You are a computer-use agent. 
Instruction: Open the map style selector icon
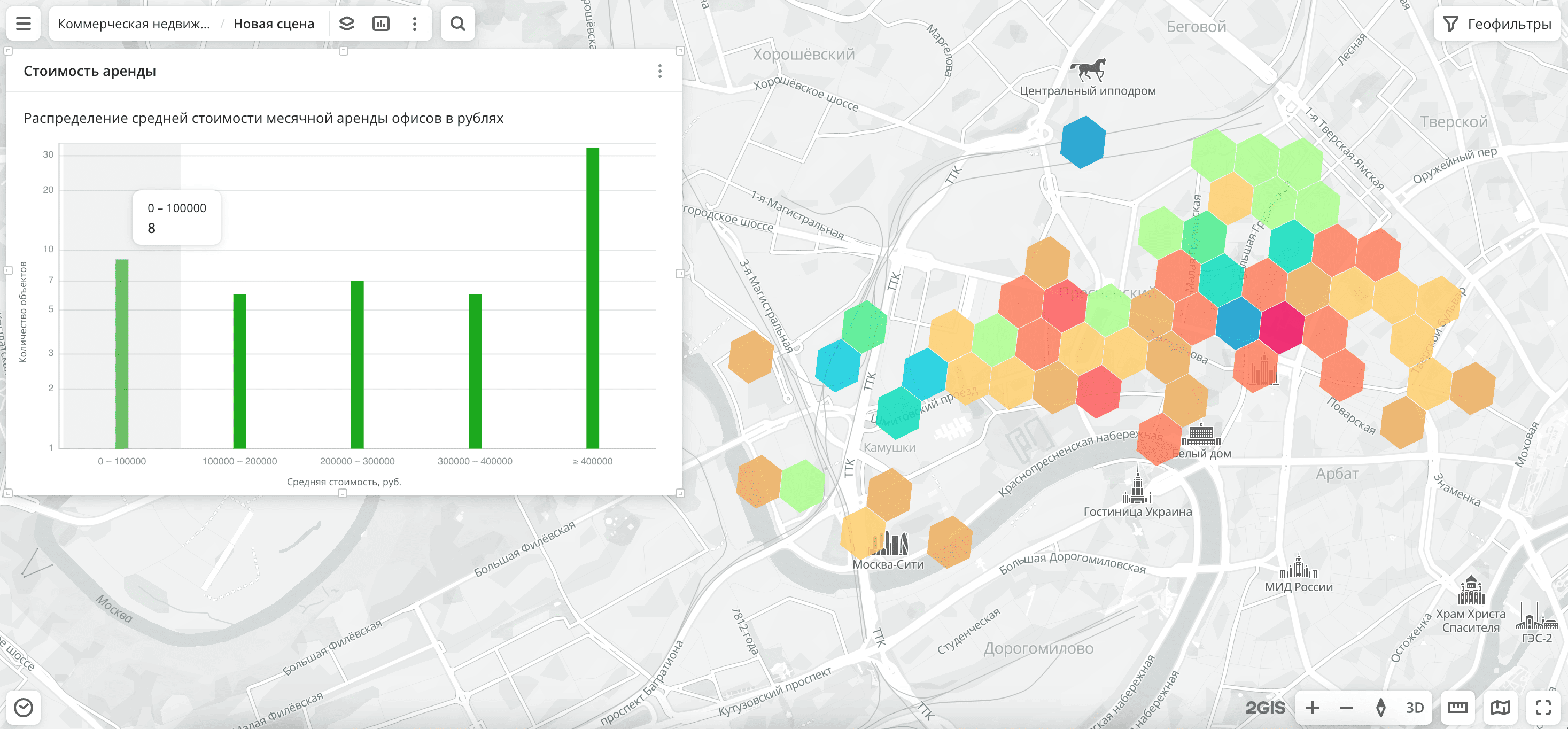[1501, 707]
